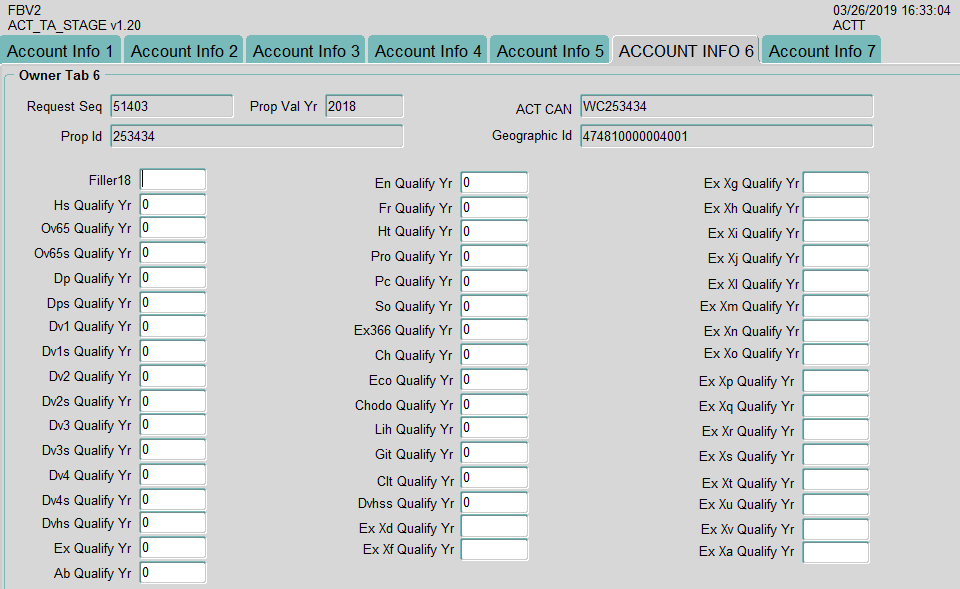The image size is (960, 589).
Task: Select the Account Info 3 tab
Action: (306, 51)
